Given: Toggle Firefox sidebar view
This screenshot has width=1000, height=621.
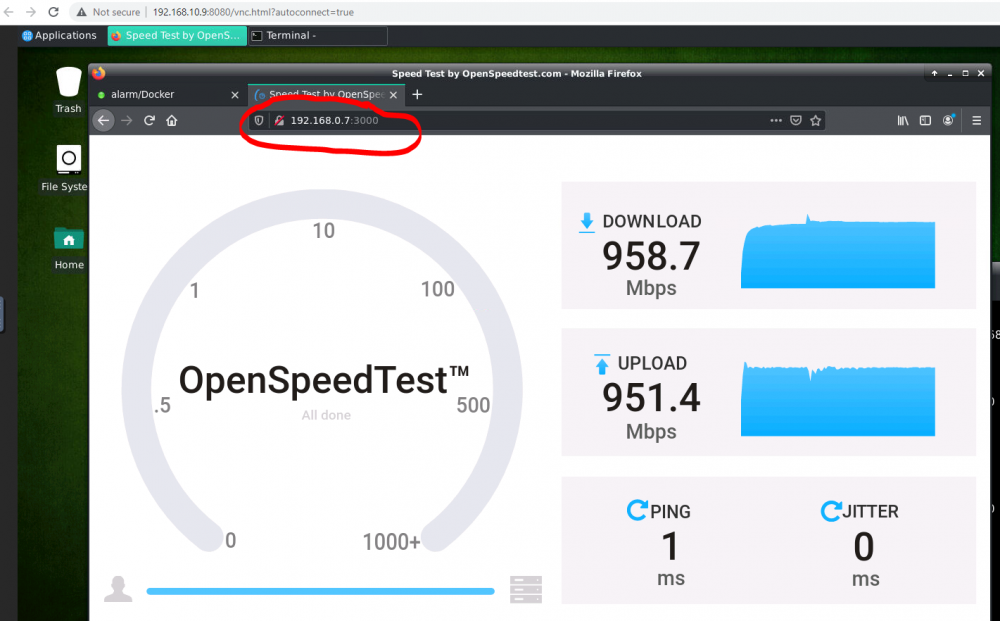Looking at the screenshot, I should point(925,121).
